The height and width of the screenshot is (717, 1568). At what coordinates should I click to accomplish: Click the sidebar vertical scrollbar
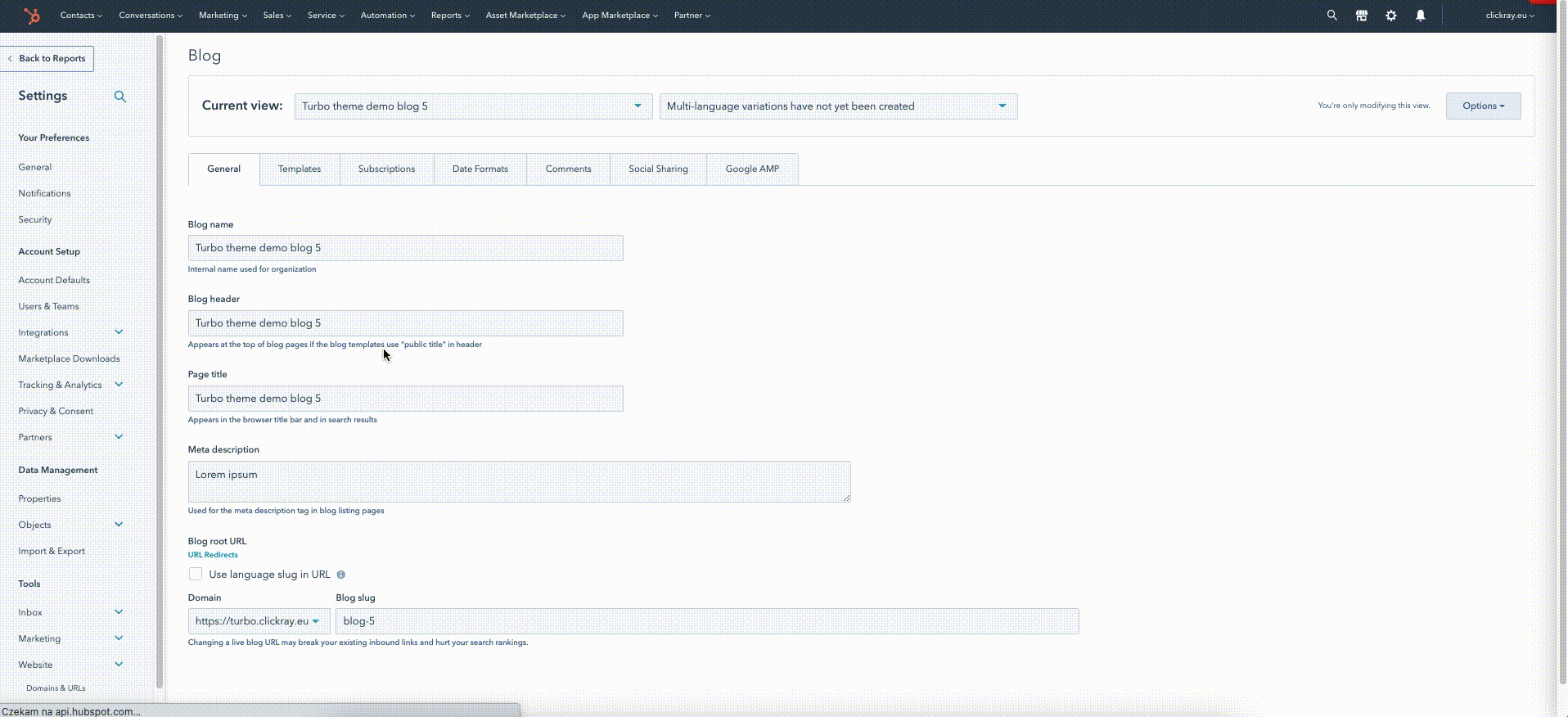pyautogui.click(x=160, y=360)
